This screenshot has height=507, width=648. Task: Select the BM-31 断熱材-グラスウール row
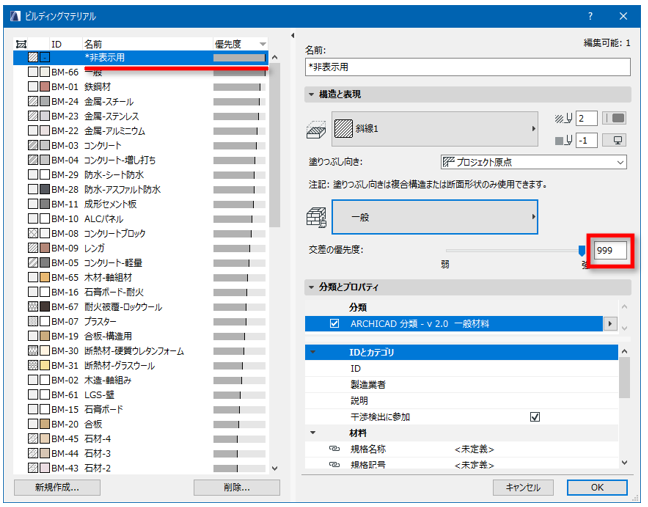click(x=141, y=365)
